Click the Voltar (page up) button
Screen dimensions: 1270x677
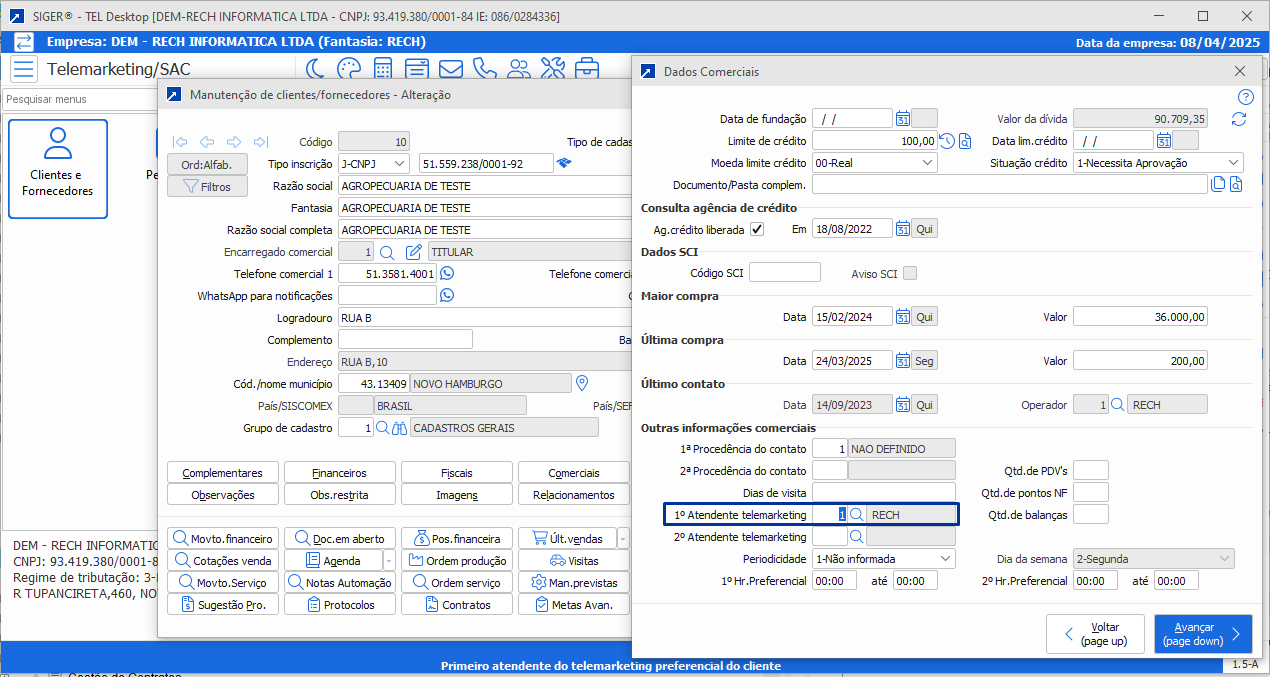1095,634
